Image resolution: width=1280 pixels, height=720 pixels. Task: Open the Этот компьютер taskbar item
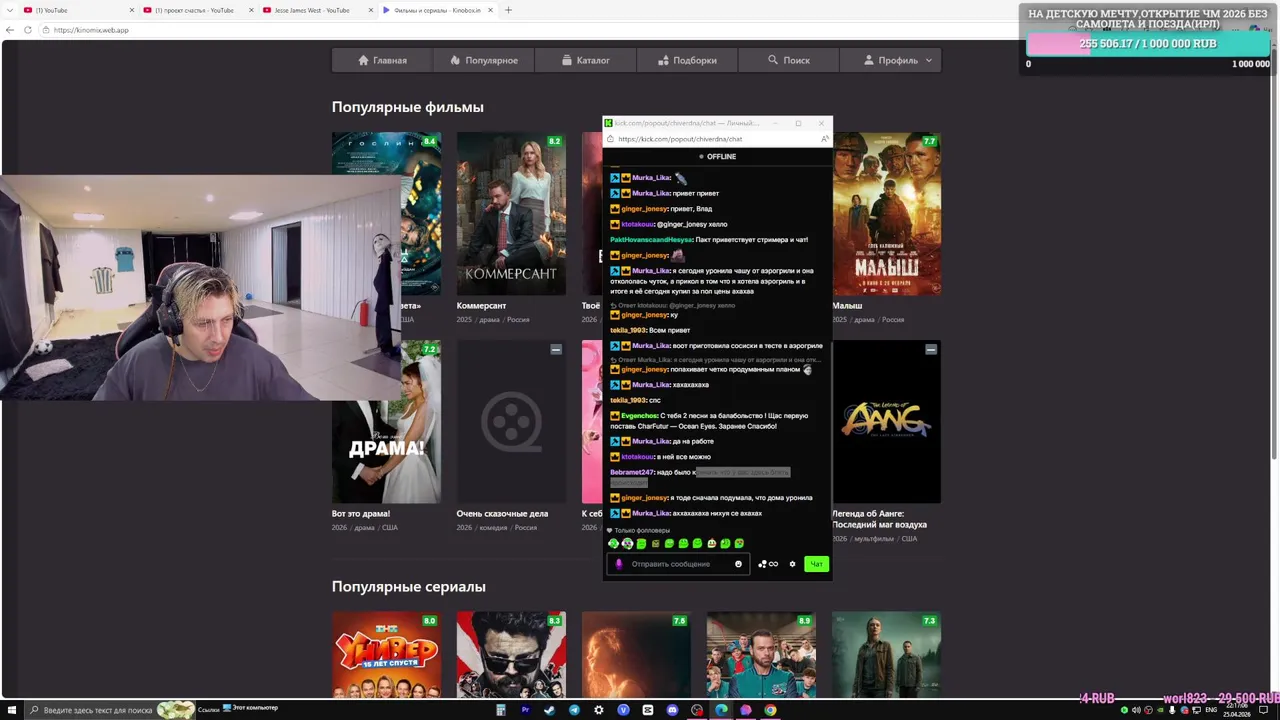(x=250, y=708)
